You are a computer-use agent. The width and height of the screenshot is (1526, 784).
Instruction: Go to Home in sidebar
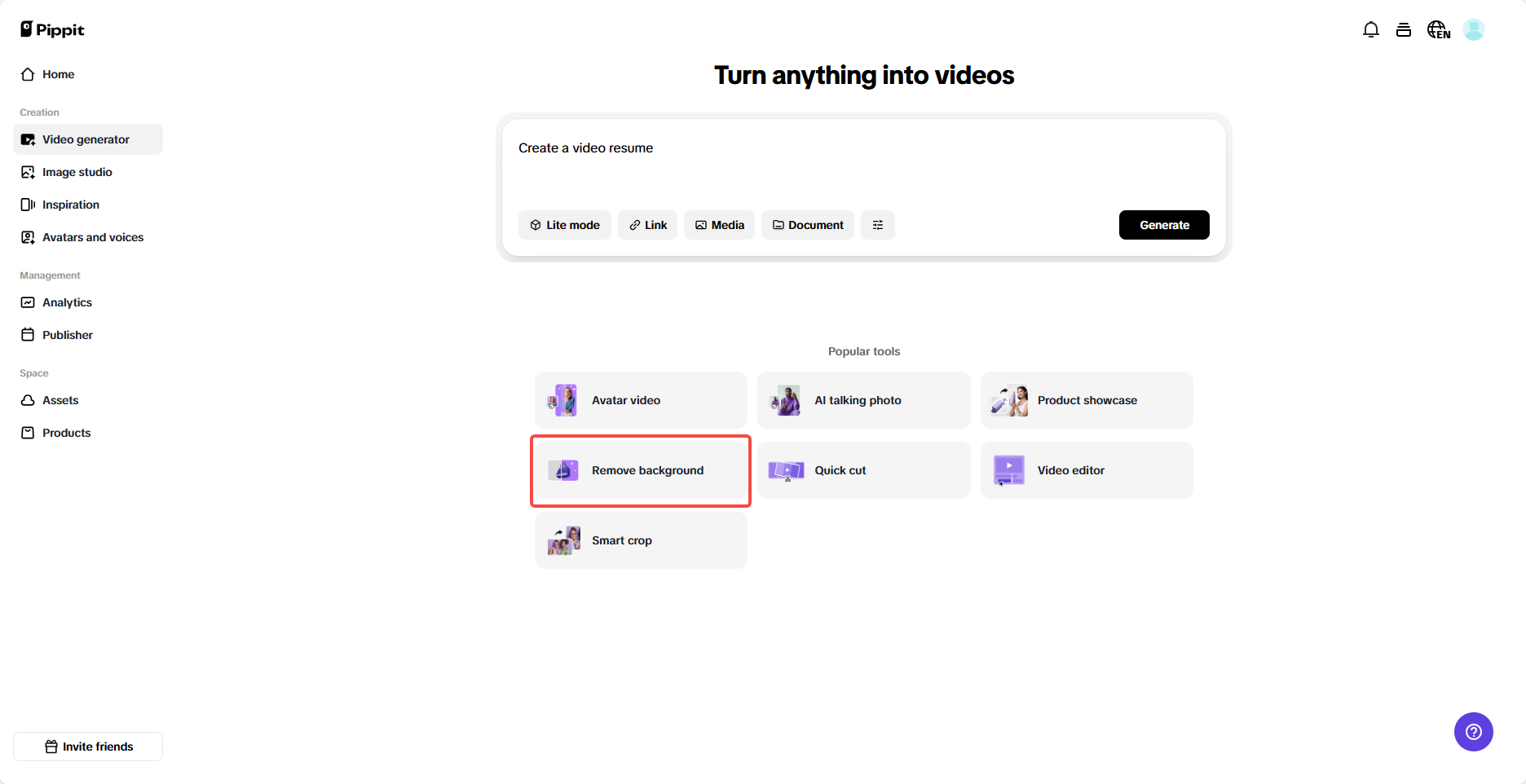88,74
